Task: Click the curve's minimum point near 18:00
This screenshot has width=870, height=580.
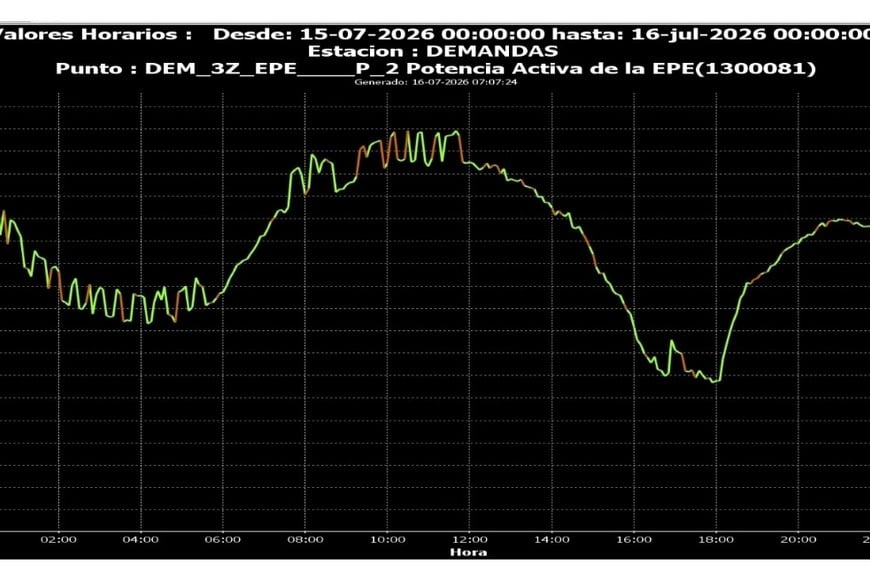Action: (x=715, y=381)
